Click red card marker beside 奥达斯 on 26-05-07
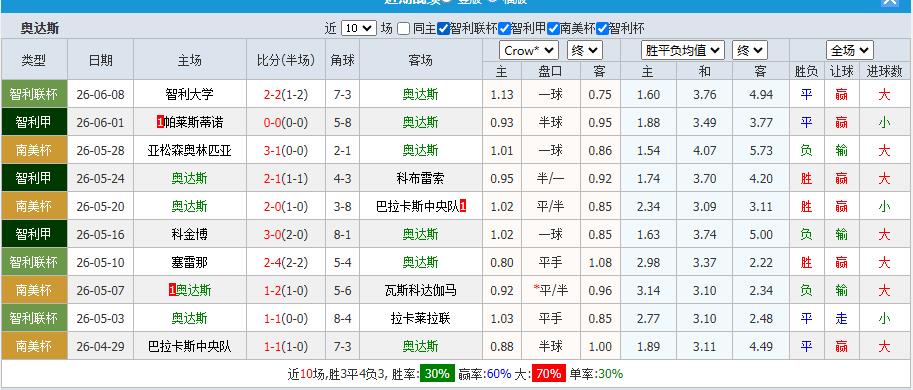The height and width of the screenshot is (390, 913). [x=172, y=290]
